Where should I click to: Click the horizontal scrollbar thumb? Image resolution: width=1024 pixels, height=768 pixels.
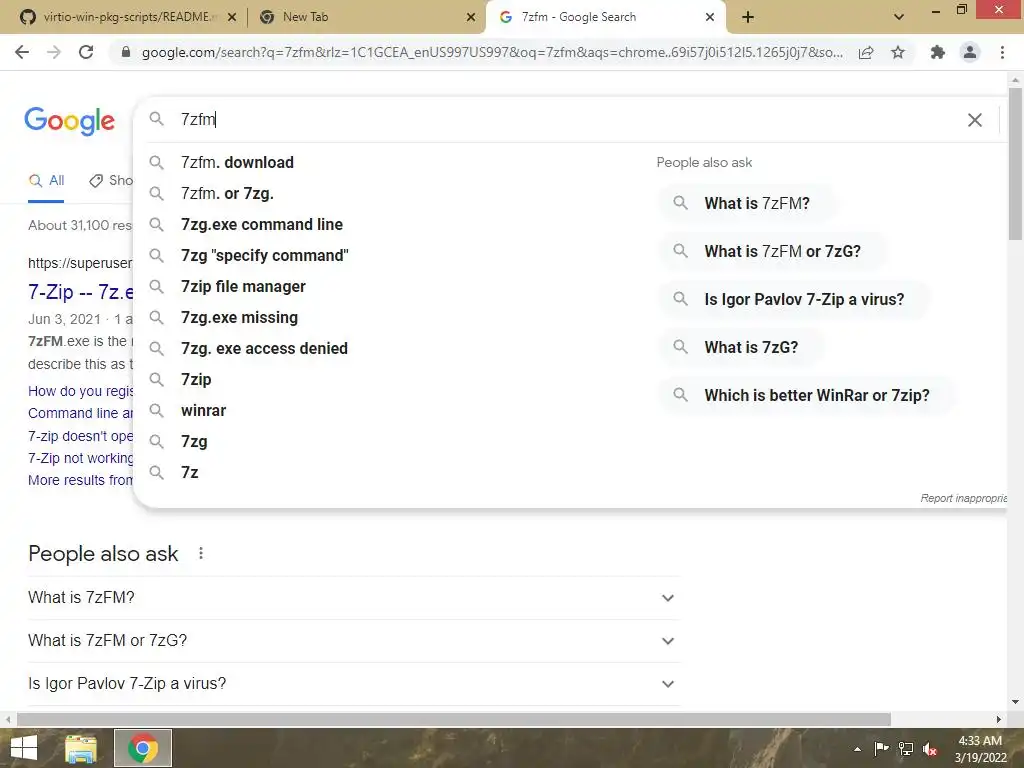tap(454, 719)
